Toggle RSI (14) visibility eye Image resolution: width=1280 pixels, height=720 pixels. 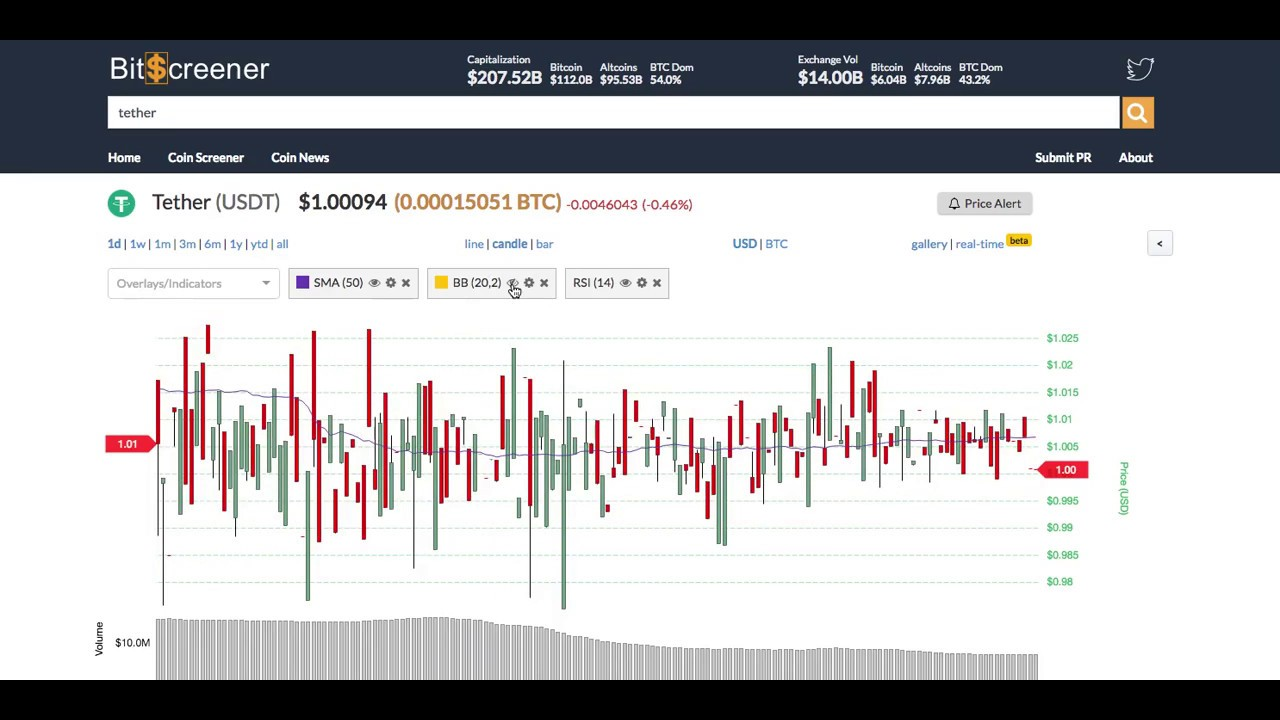625,283
